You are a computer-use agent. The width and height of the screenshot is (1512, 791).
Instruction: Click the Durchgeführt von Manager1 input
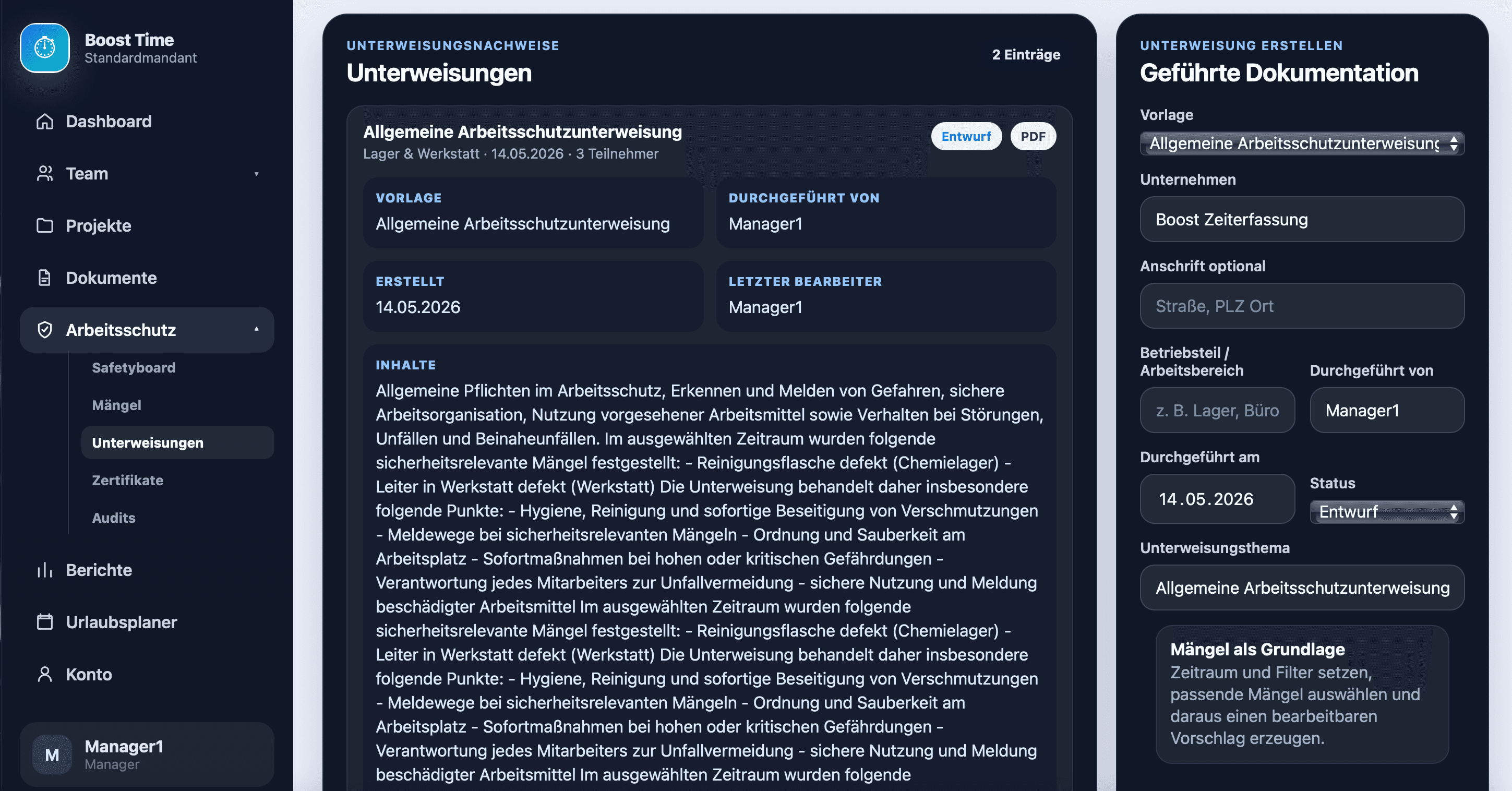point(1387,411)
